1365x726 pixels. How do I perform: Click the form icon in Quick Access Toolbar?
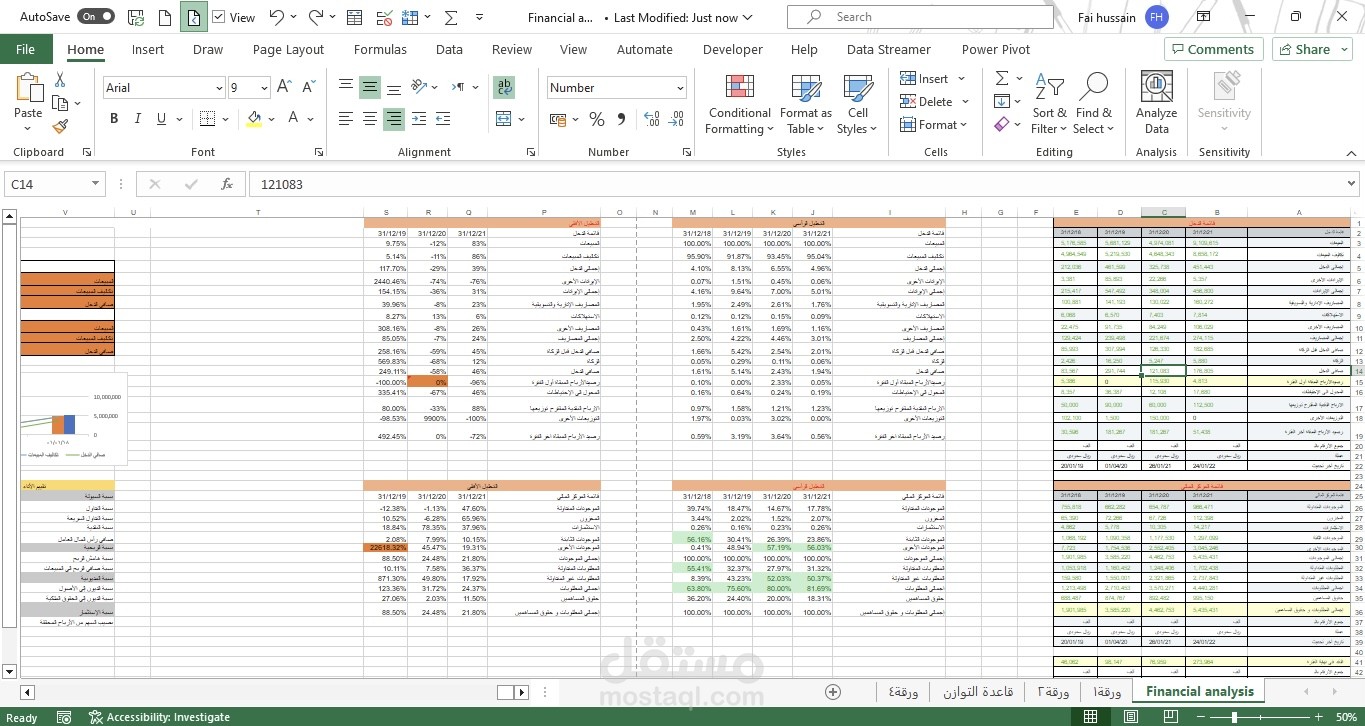pyautogui.click(x=353, y=17)
